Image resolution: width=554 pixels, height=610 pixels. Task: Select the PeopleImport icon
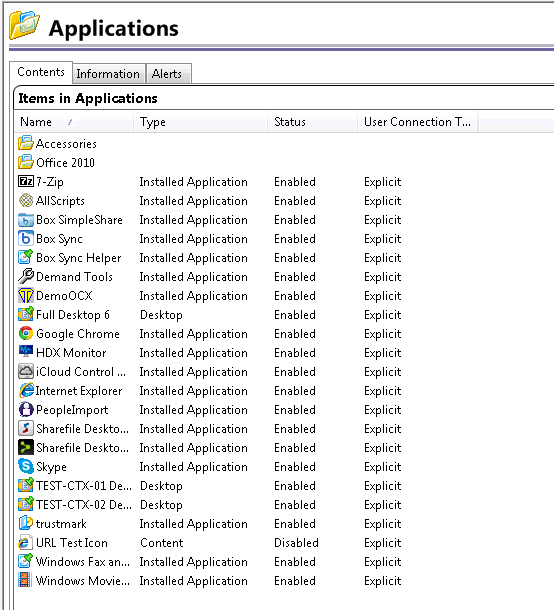26,409
